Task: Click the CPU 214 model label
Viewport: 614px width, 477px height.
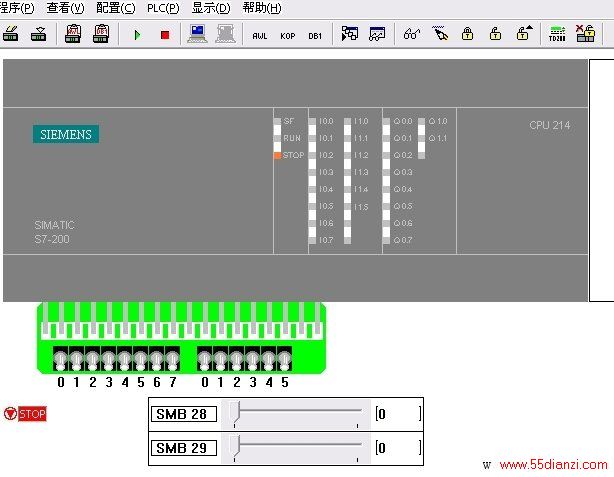Action: click(549, 125)
